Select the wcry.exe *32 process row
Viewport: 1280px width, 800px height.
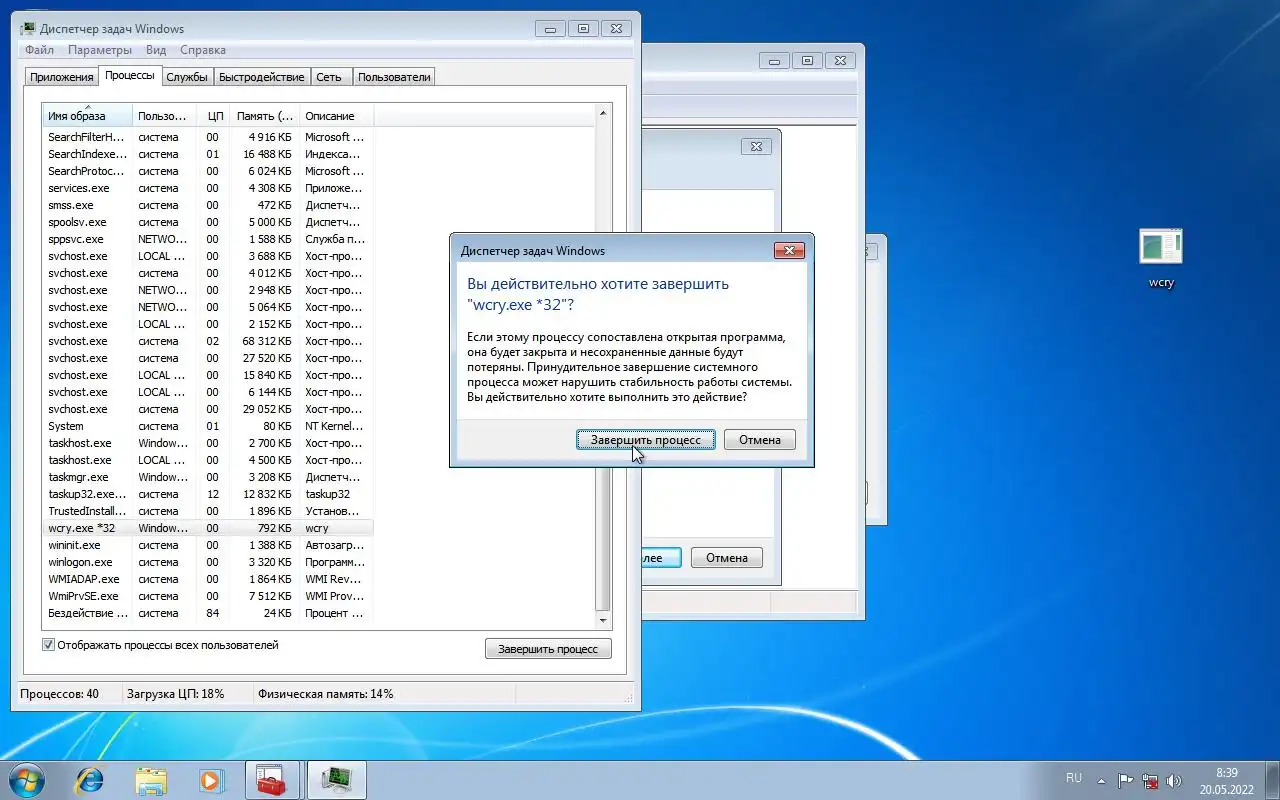tap(208, 528)
